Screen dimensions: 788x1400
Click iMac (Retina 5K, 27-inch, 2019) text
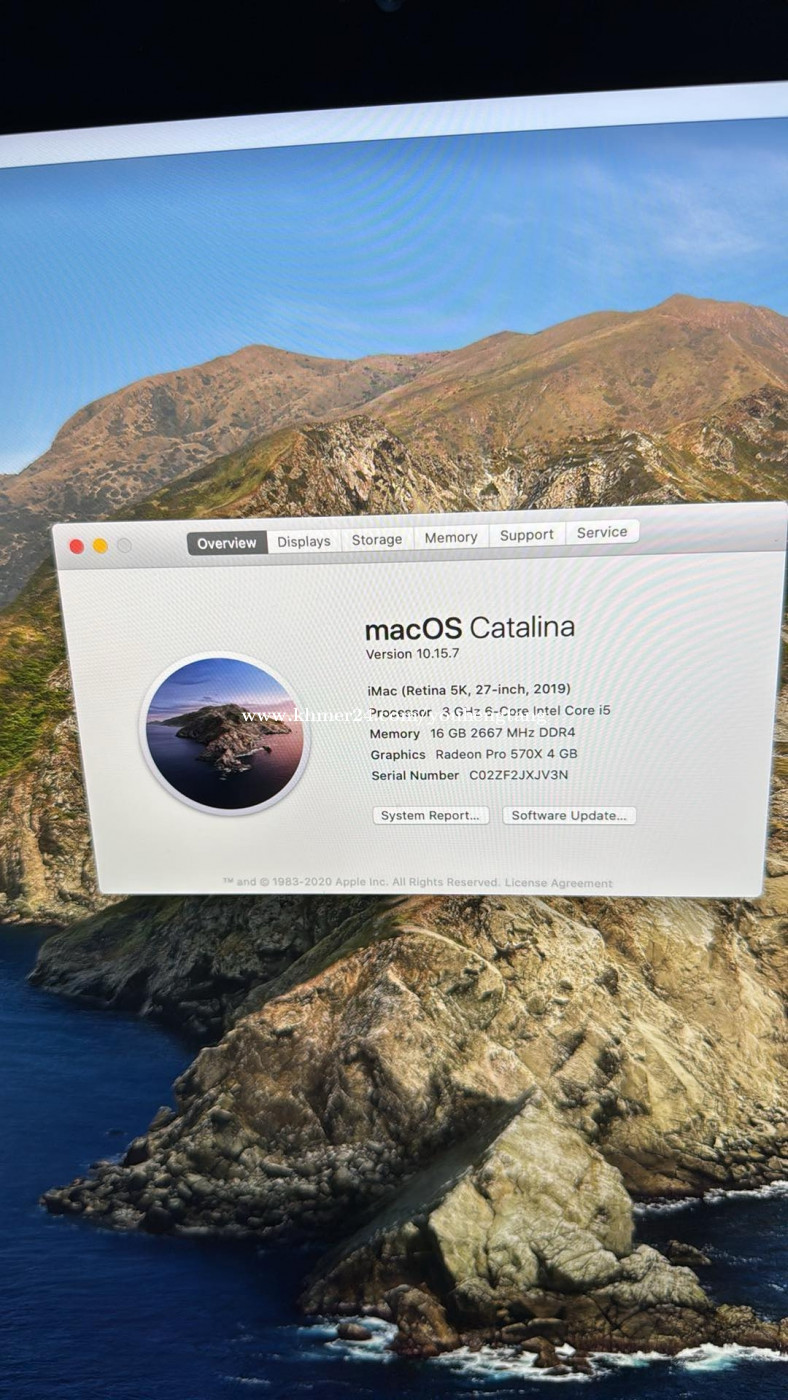[x=470, y=689]
